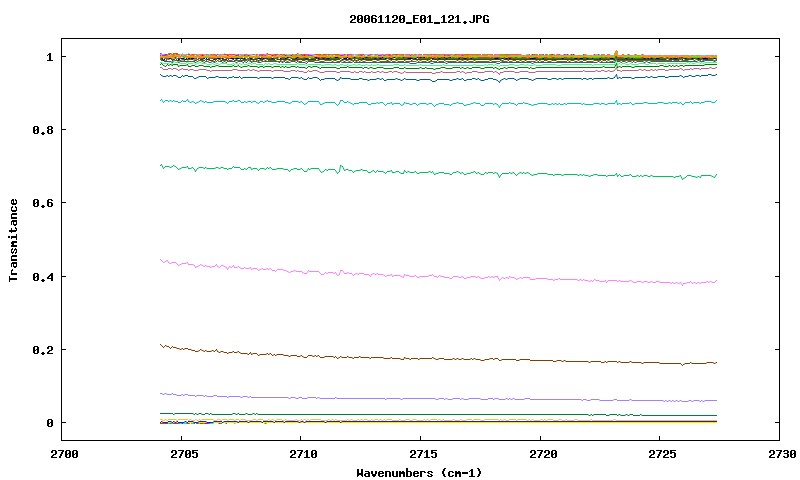Click x-axis tick label 2730

[x=782, y=454]
